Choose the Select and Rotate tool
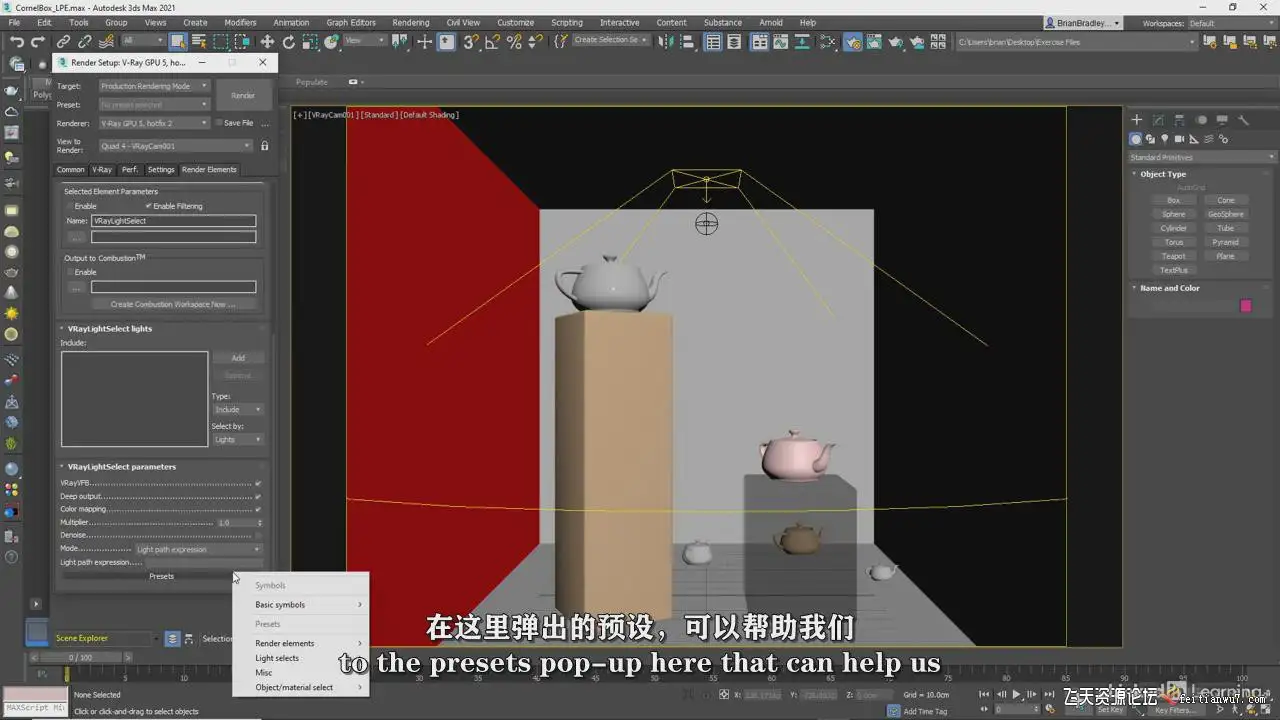The image size is (1280, 720). tap(289, 41)
